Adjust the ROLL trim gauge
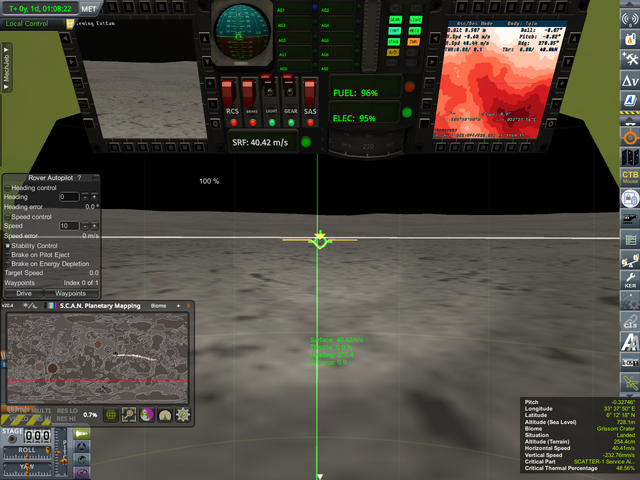Image resolution: width=640 pixels, height=480 pixels. coord(27,452)
